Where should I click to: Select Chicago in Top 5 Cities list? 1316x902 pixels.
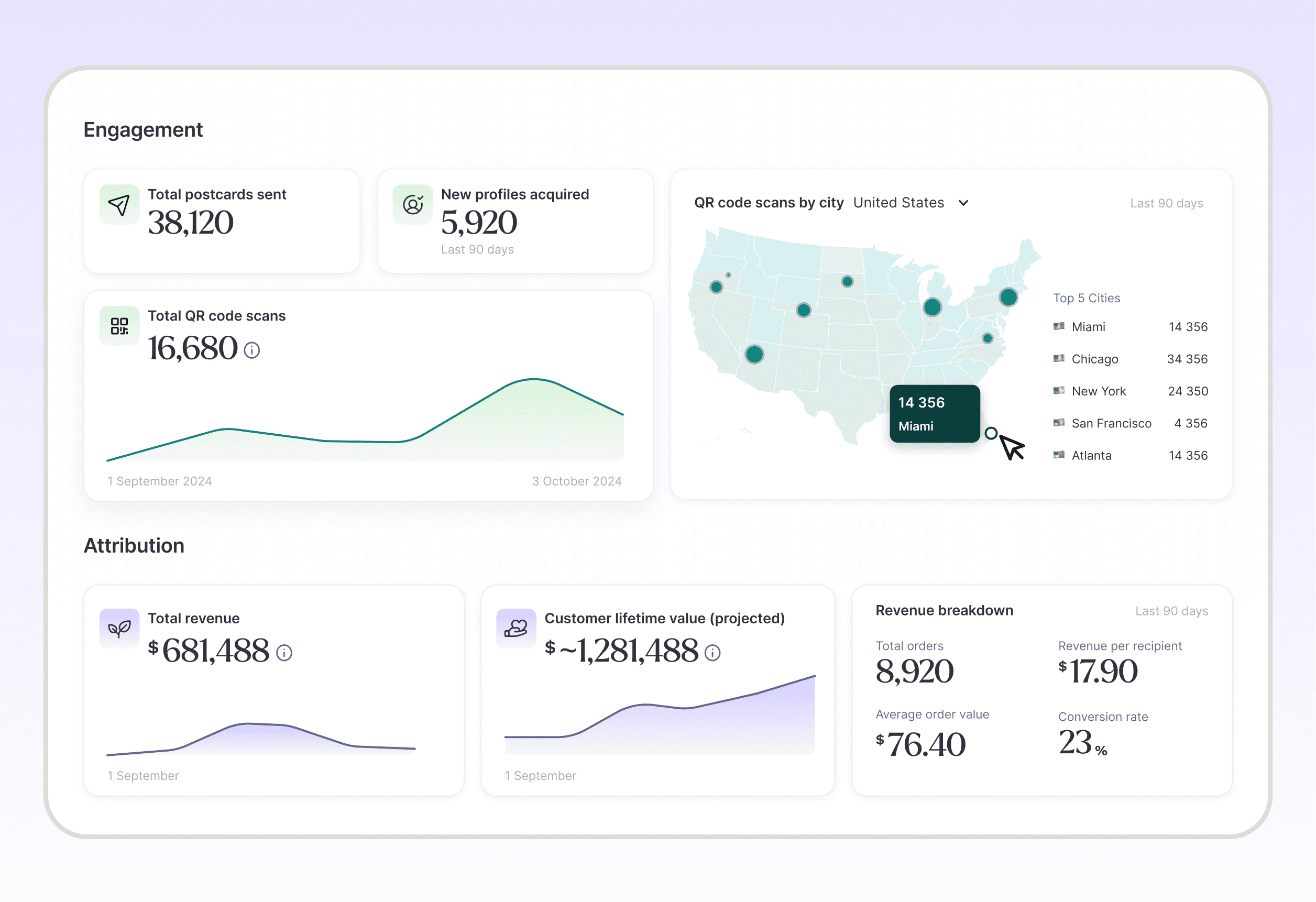1094,359
